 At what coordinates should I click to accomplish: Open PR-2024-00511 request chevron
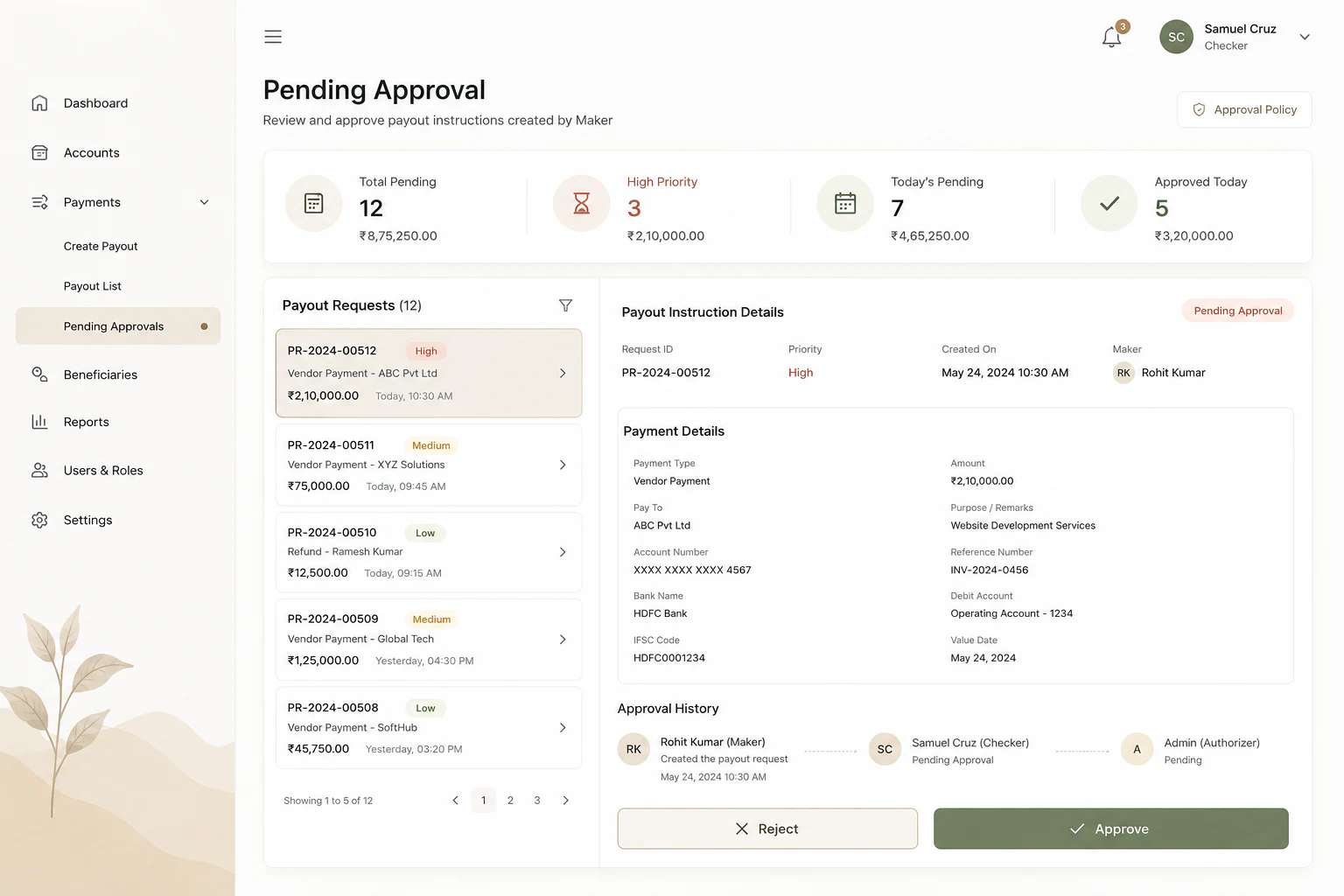563,465
